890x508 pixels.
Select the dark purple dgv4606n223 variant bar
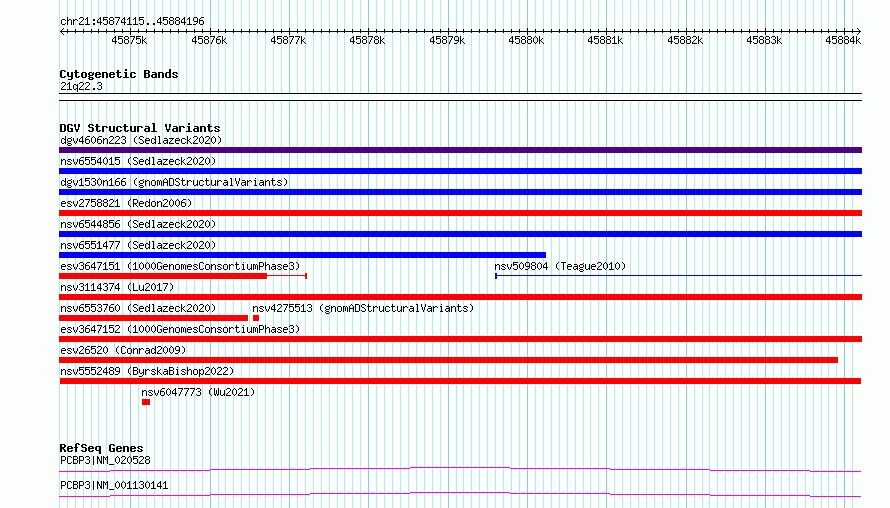click(460, 150)
